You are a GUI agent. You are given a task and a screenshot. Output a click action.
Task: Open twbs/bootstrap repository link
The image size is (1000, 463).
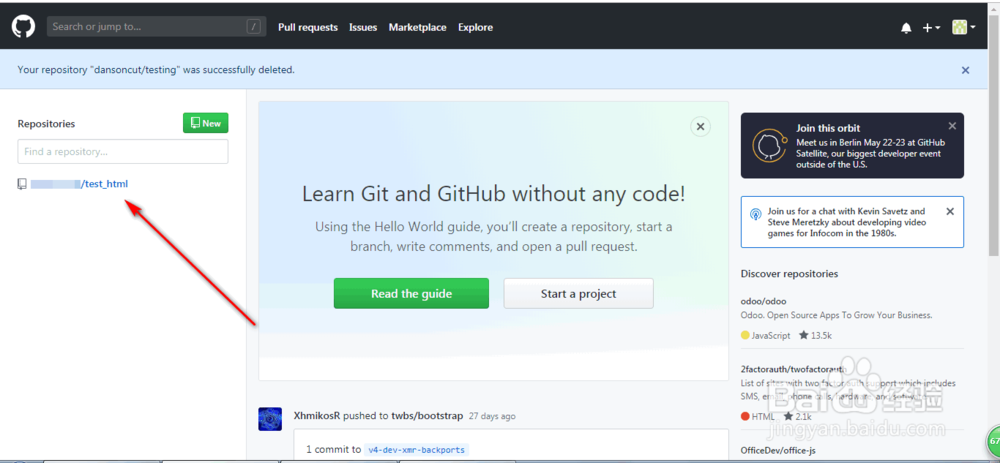tap(427, 416)
